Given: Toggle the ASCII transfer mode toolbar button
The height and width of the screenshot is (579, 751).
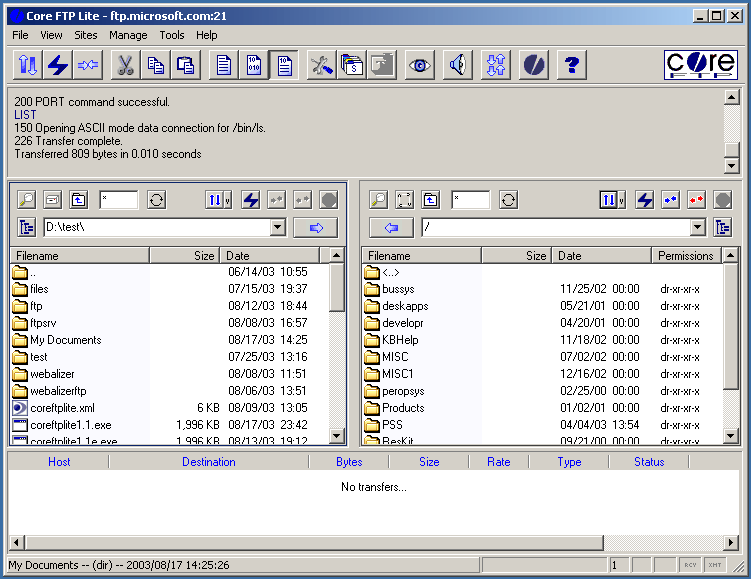Looking at the screenshot, I should [x=224, y=66].
